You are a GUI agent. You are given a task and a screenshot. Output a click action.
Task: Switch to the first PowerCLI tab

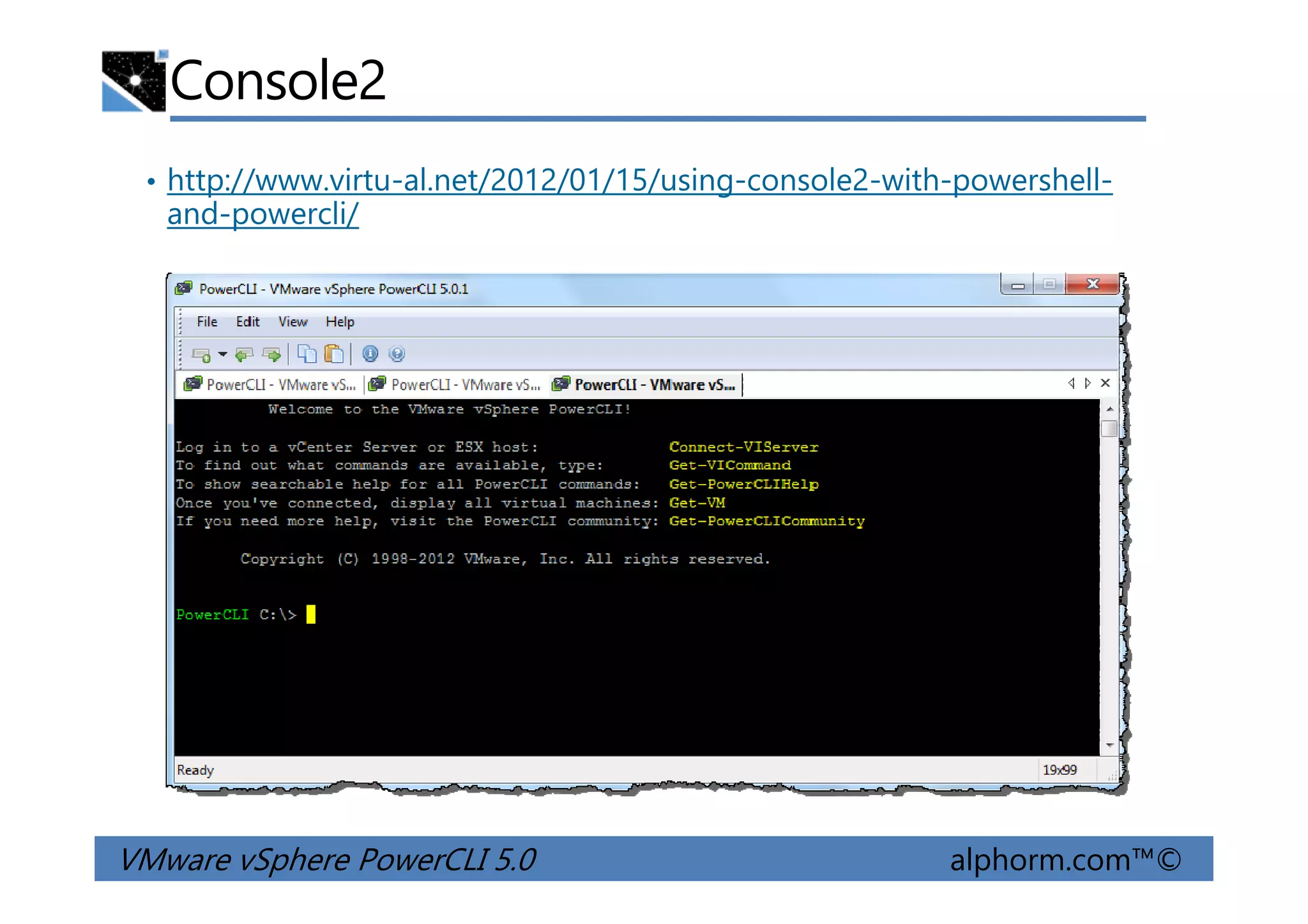[x=270, y=384]
